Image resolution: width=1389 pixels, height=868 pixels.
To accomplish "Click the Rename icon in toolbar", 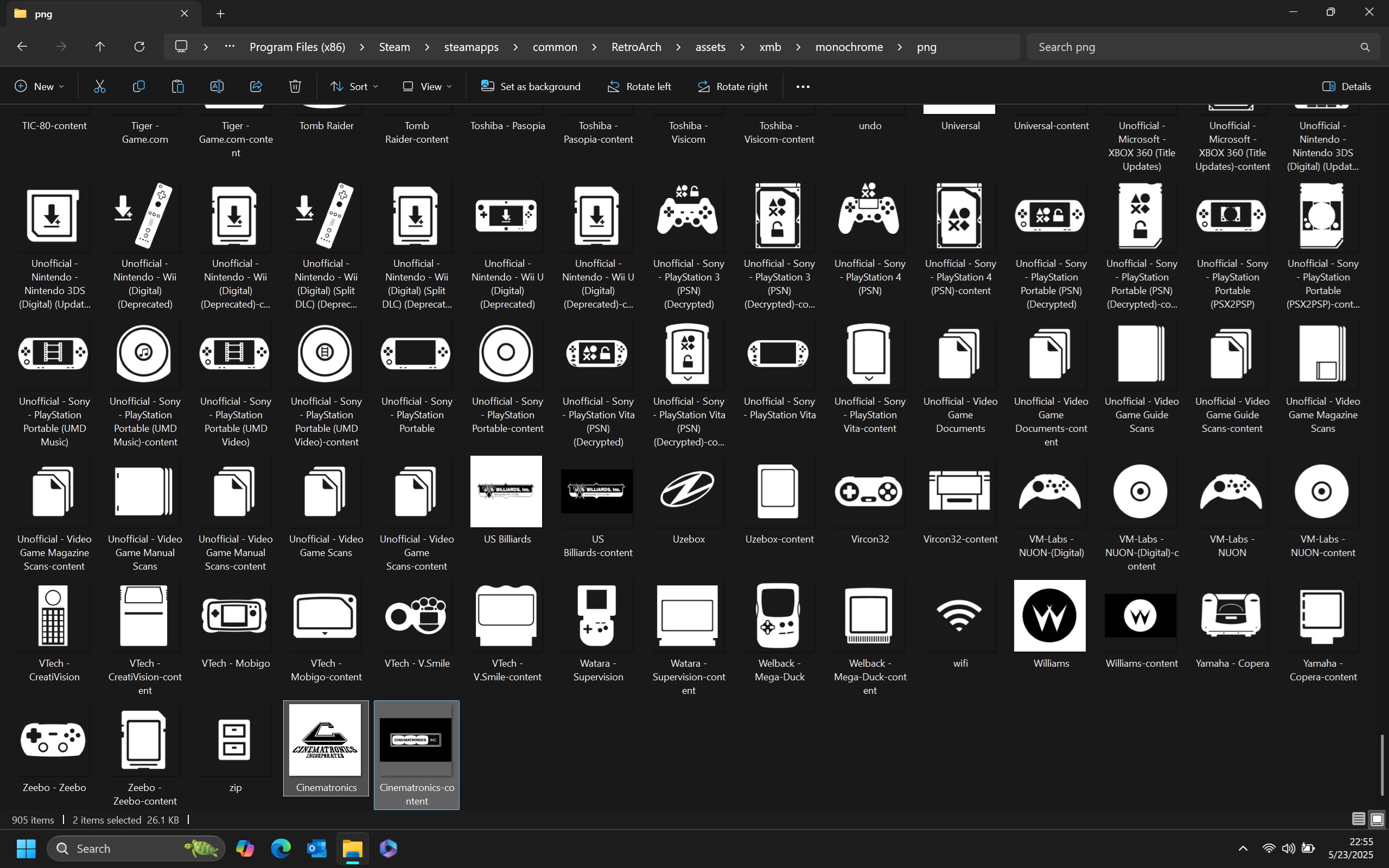I will [216, 87].
